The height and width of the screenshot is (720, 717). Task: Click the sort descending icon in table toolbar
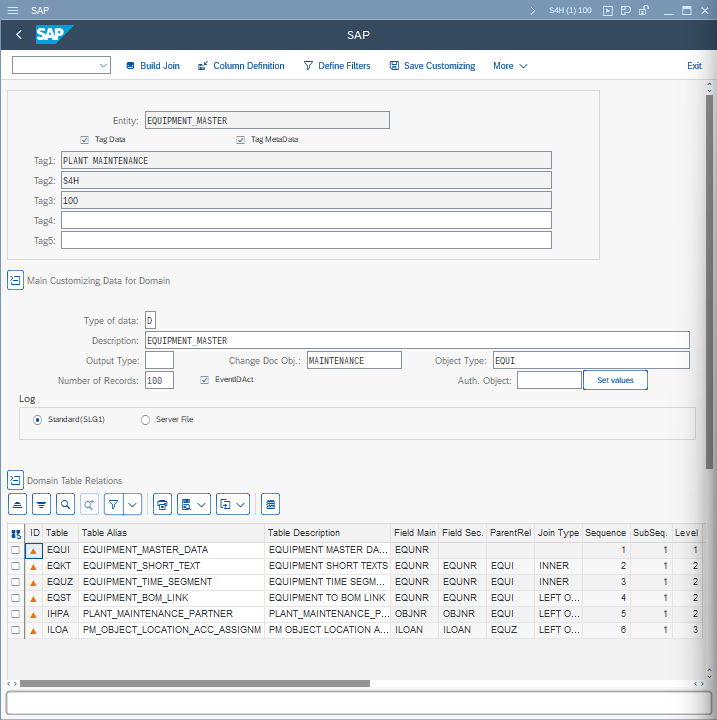(x=41, y=503)
